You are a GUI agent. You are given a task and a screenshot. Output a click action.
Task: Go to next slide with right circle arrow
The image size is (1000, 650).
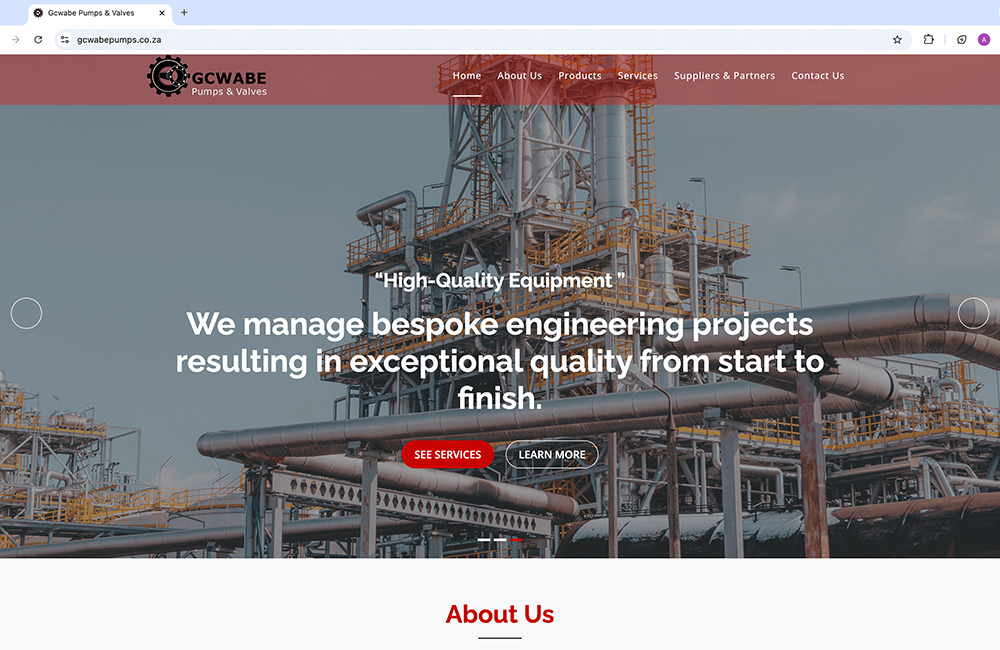973,313
